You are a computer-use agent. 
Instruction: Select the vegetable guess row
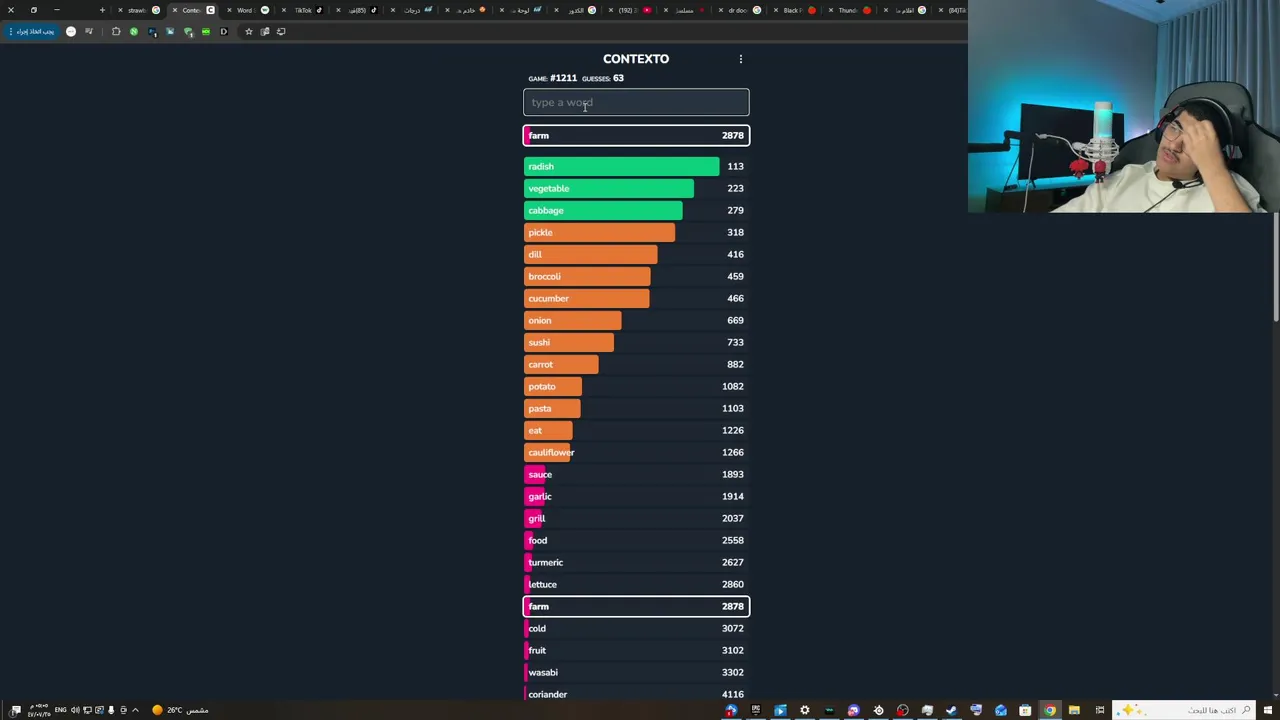(636, 188)
